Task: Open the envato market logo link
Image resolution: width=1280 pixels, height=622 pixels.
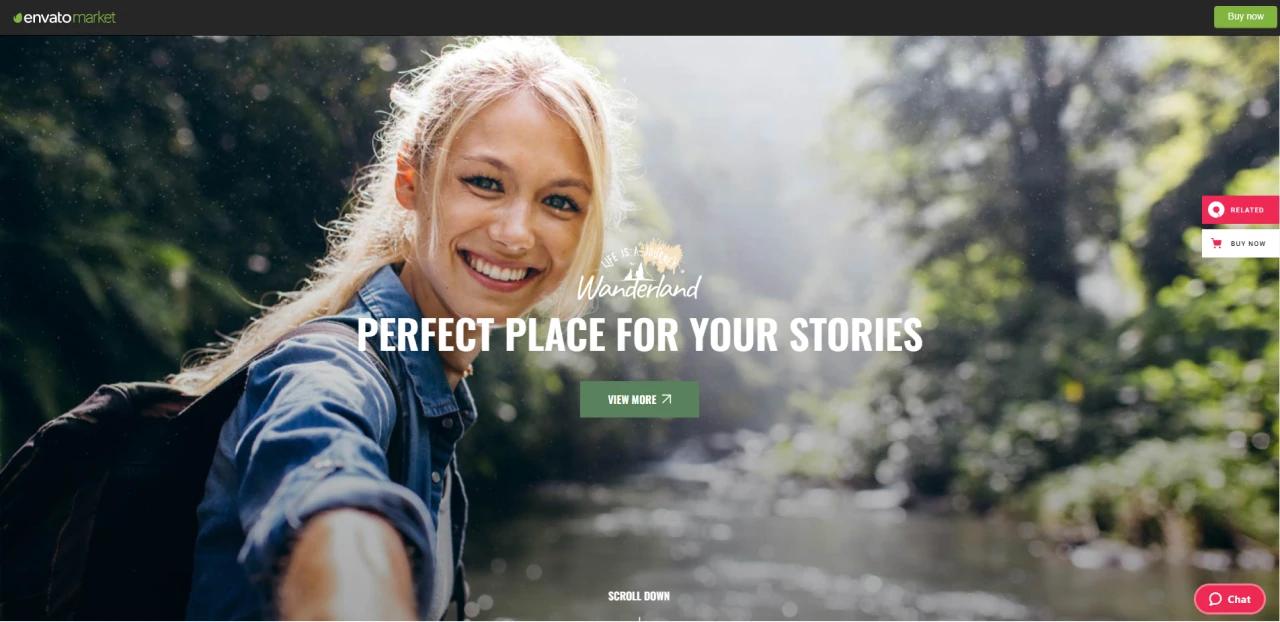Action: tap(64, 17)
